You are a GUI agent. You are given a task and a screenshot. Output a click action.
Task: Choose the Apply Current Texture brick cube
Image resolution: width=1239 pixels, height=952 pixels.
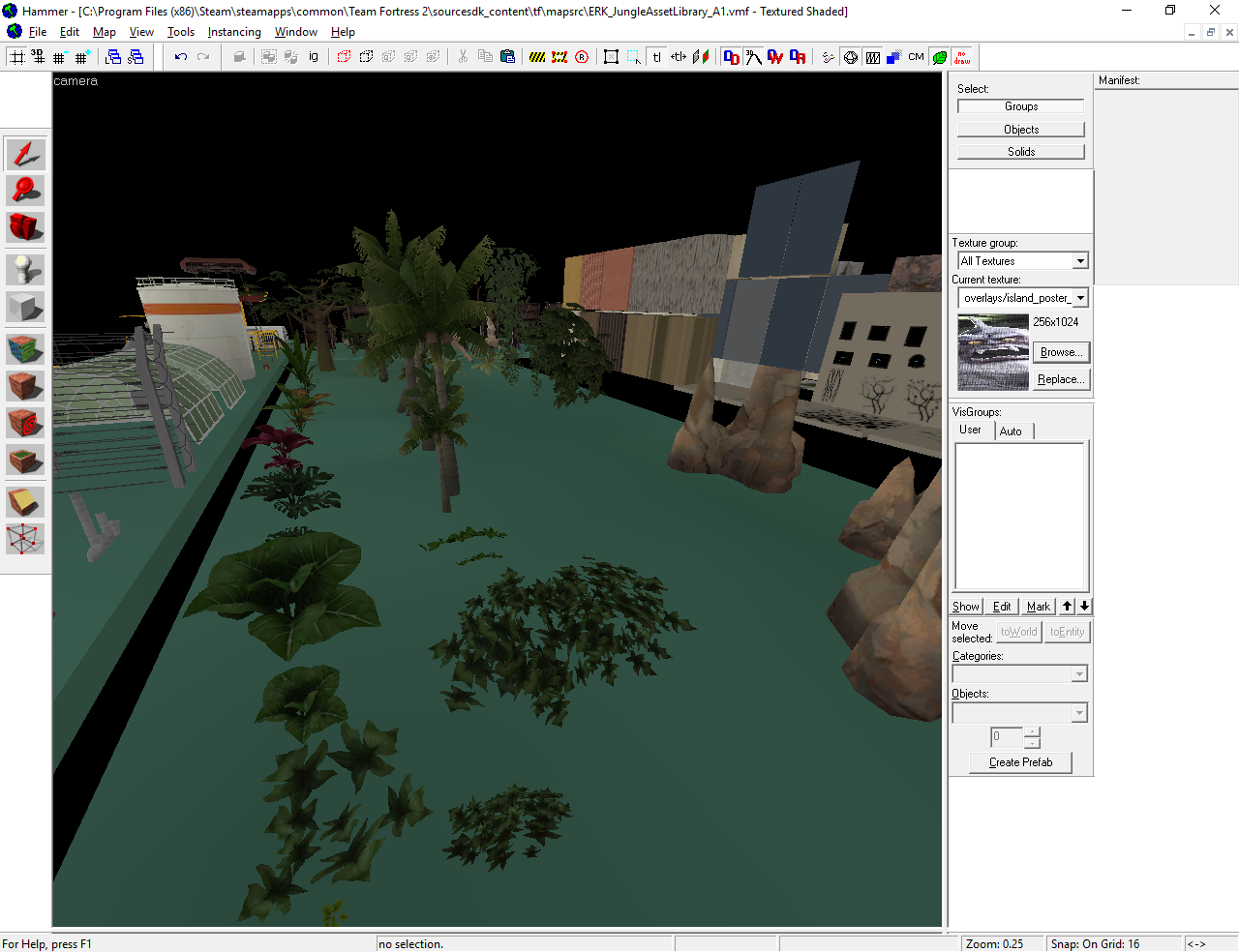point(25,385)
